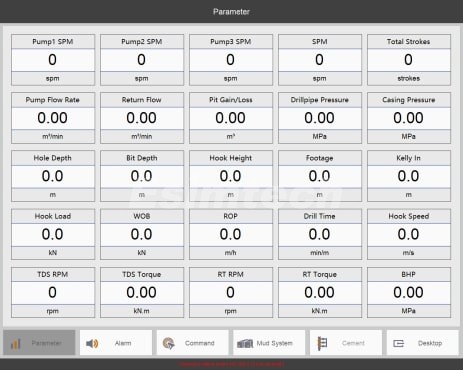This screenshot has width=463, height=371.
Task: Click the Pit Gain/Loss value
Action: coord(231,118)
